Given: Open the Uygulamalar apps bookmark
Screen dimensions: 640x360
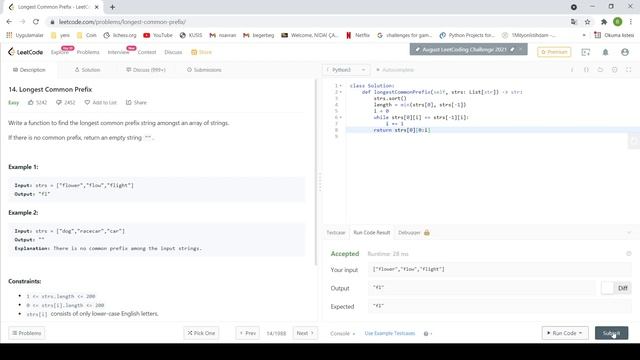Looking at the screenshot, I should pos(25,36).
